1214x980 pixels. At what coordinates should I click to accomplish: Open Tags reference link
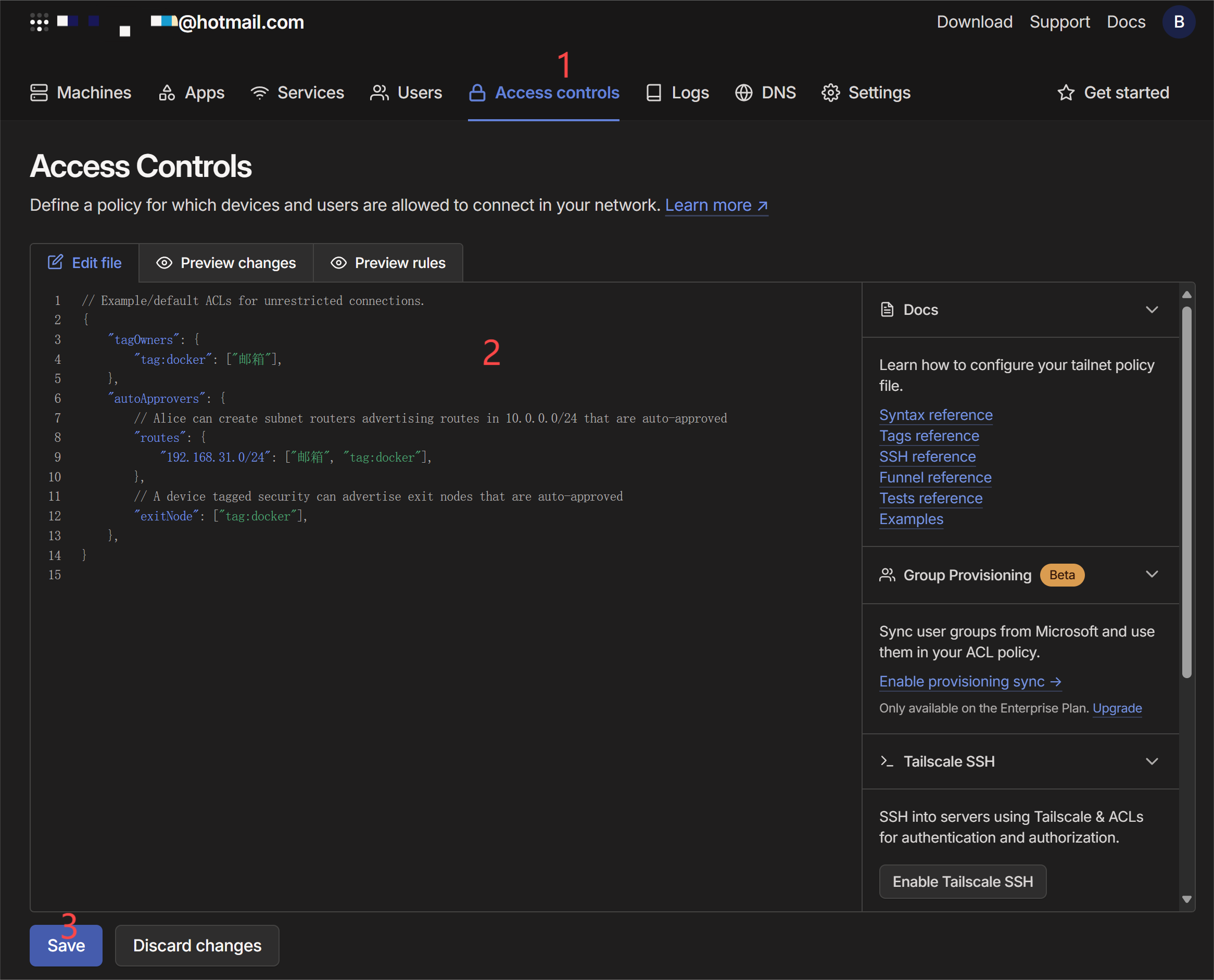(929, 436)
